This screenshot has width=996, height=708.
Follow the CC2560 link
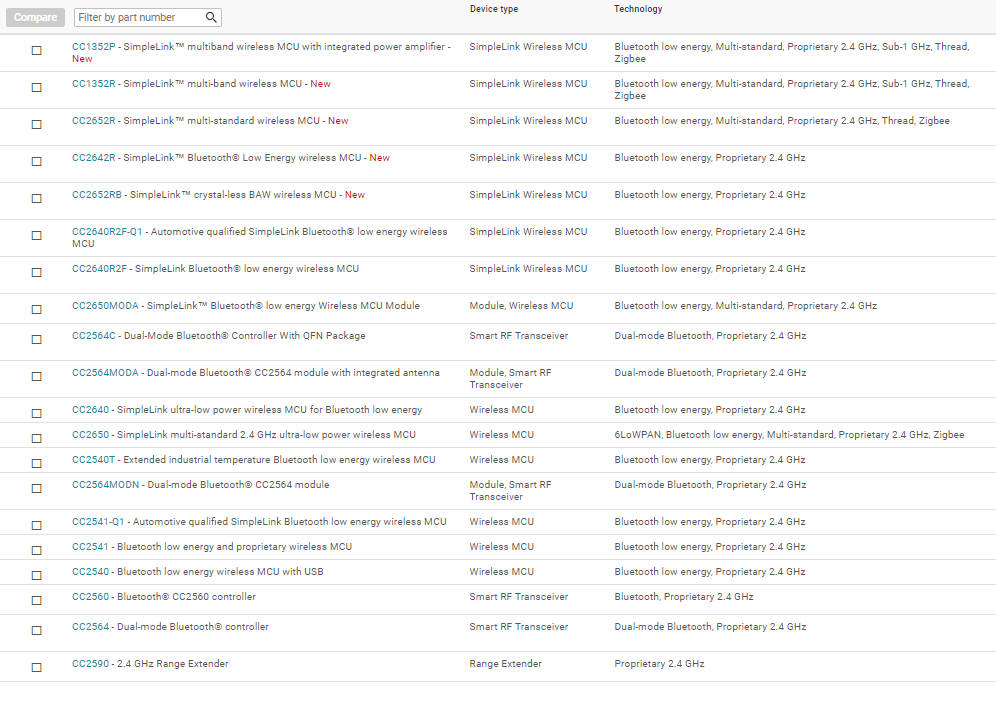coord(90,596)
